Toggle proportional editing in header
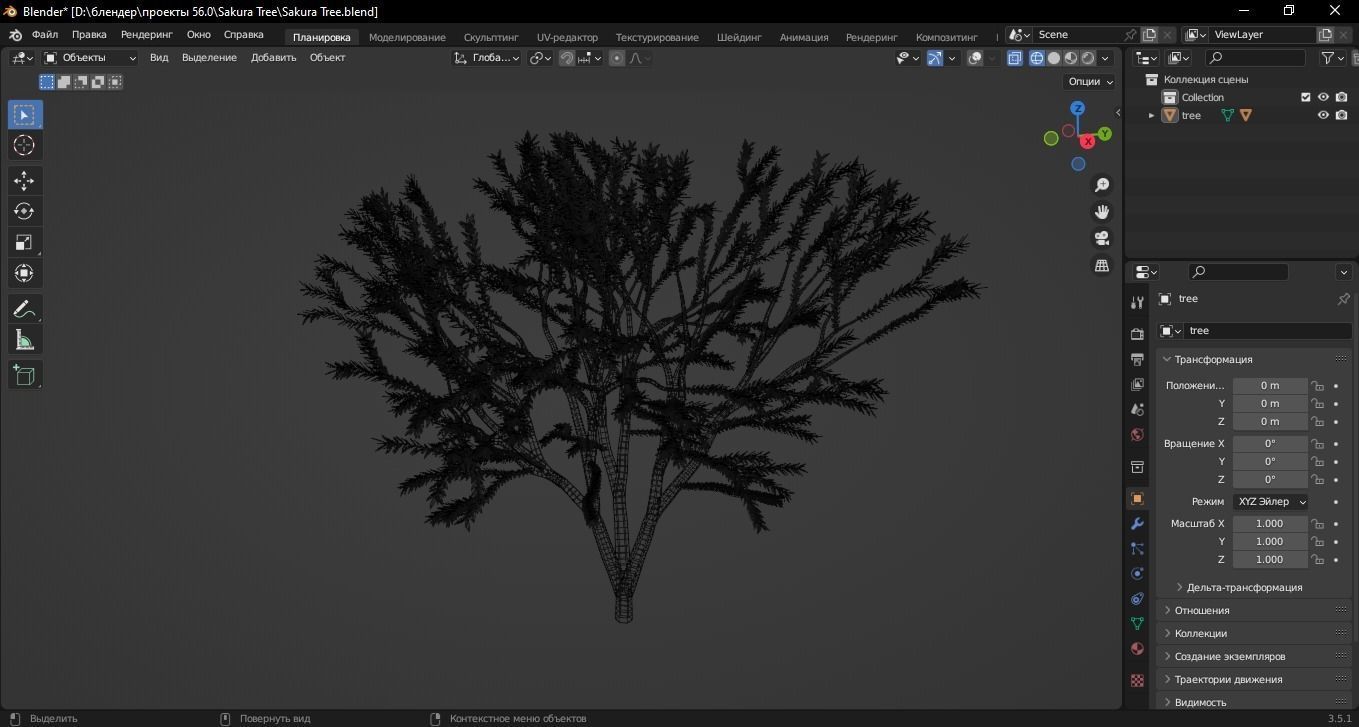1359x727 pixels. pyautogui.click(x=617, y=58)
